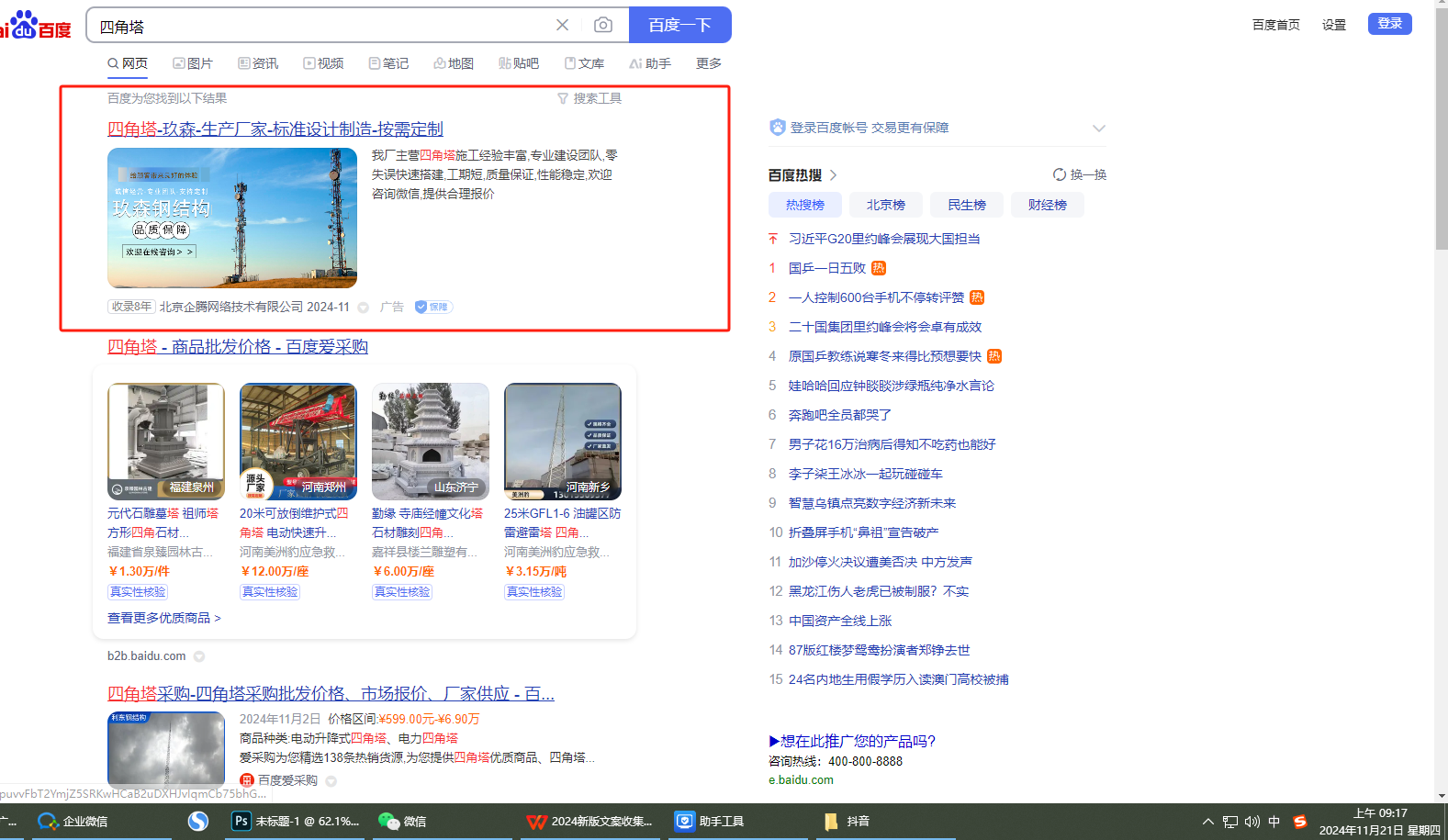Open the 四角塔-玖森 ad result title
This screenshot has height=840, width=1448.
tap(275, 129)
